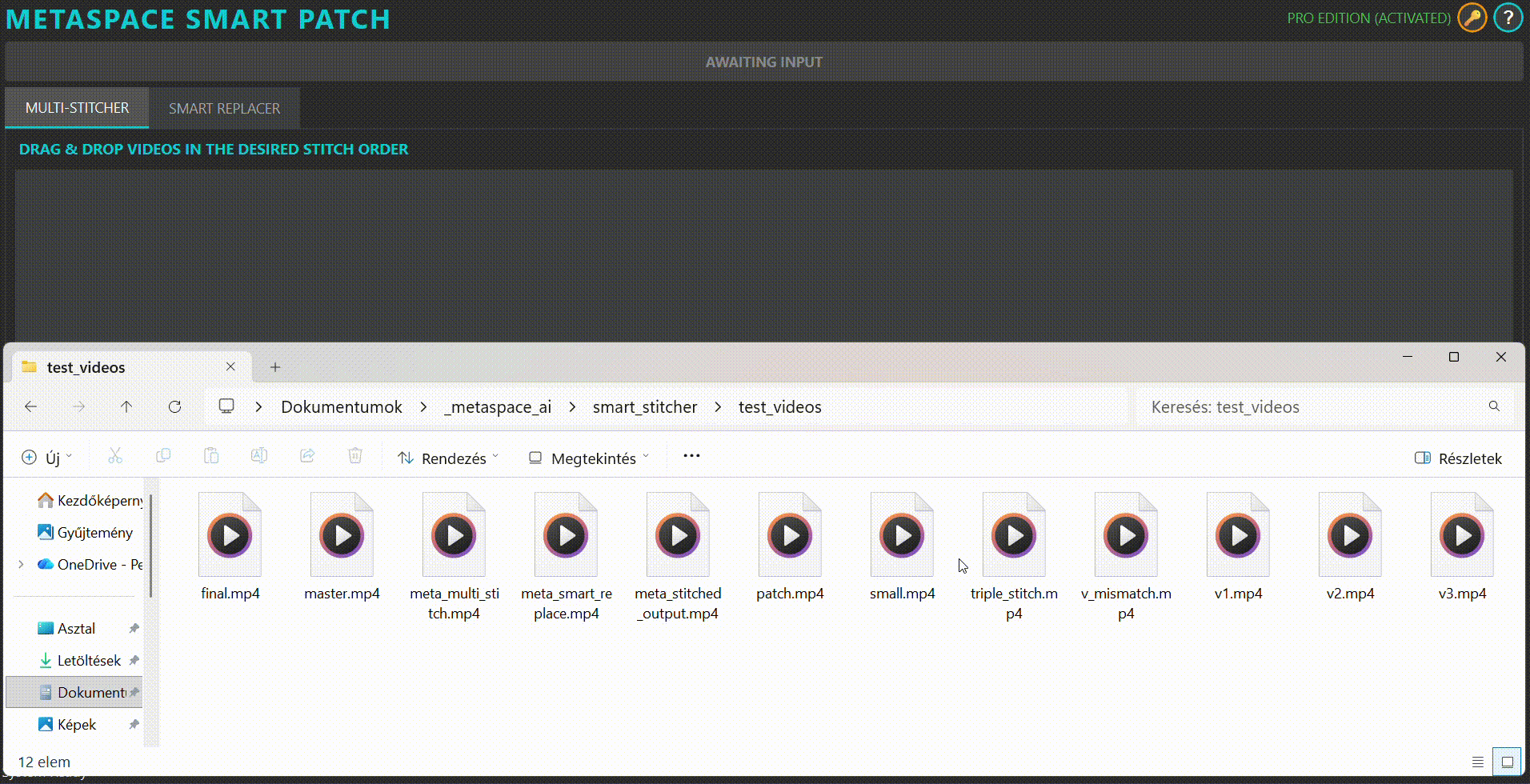Click the test_videos search field
1530x784 pixels.
1312,407
